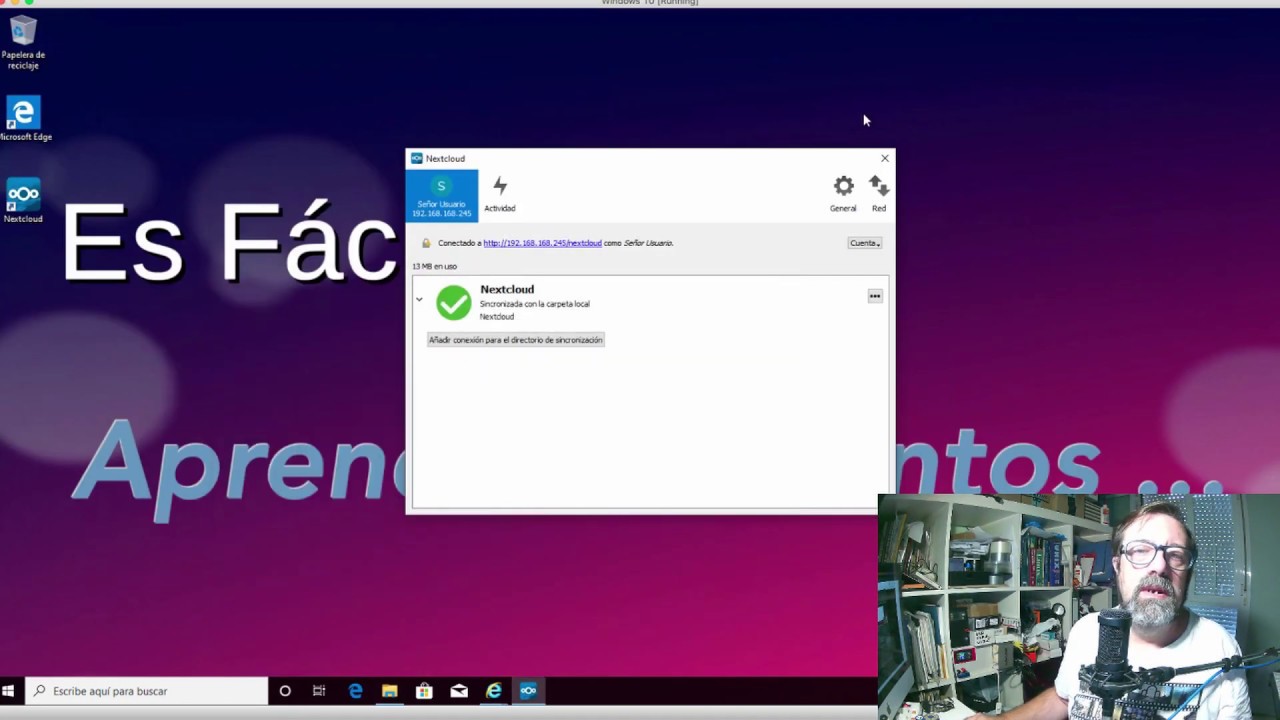
Task: Click the taskbar search box
Action: 147,691
